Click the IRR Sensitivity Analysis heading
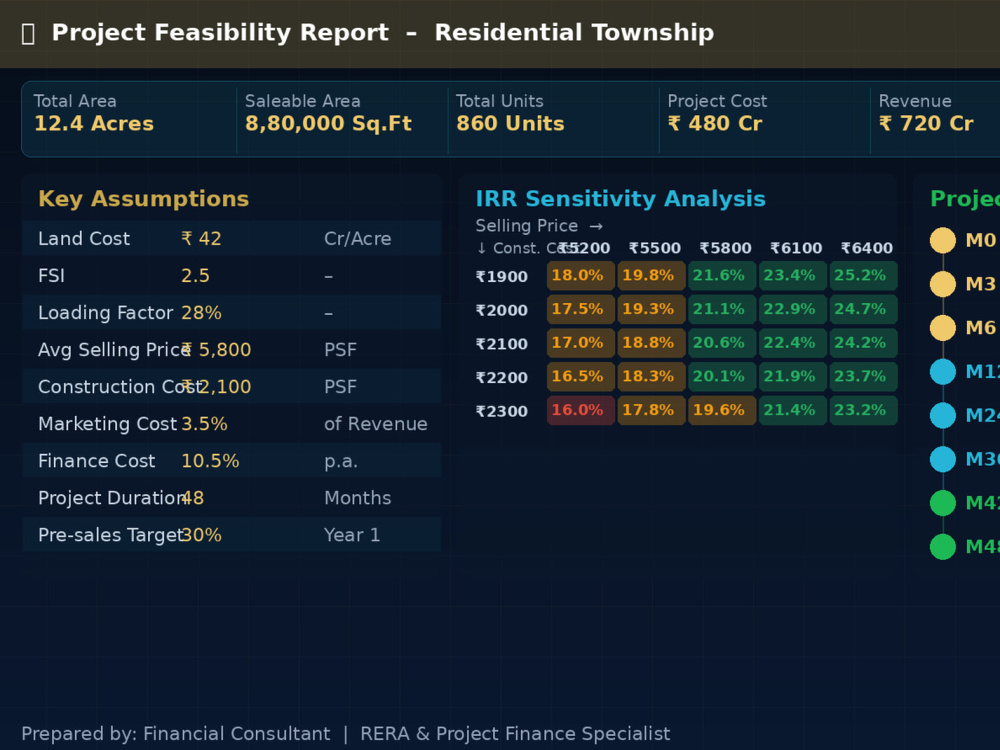 [x=621, y=199]
